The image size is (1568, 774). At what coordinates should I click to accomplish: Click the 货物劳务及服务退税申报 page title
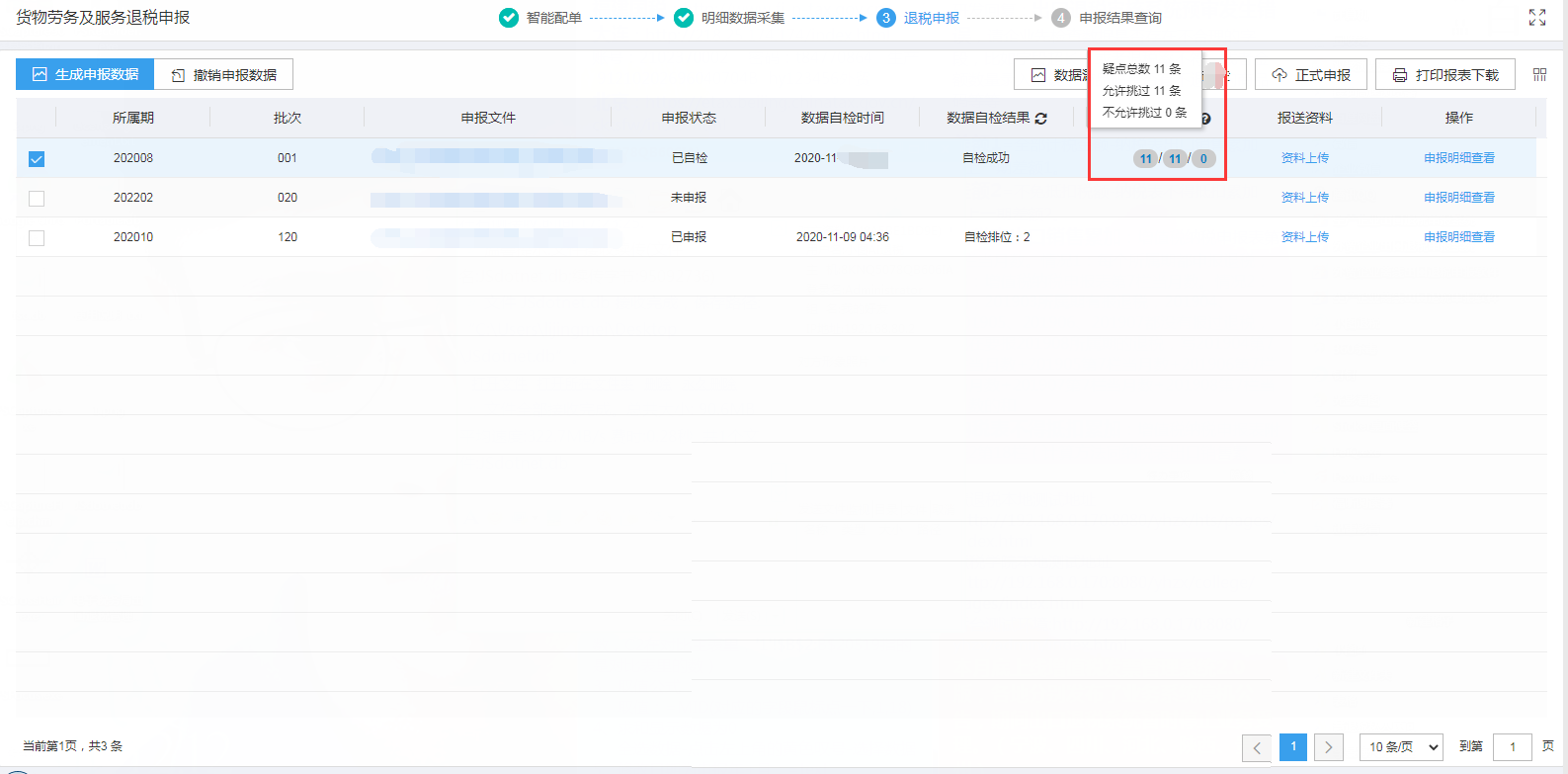click(x=103, y=18)
